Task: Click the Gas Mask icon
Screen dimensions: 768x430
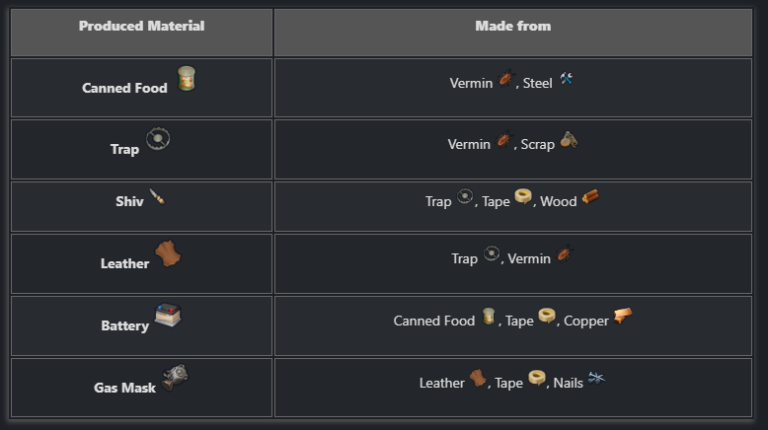Action: tap(174, 379)
